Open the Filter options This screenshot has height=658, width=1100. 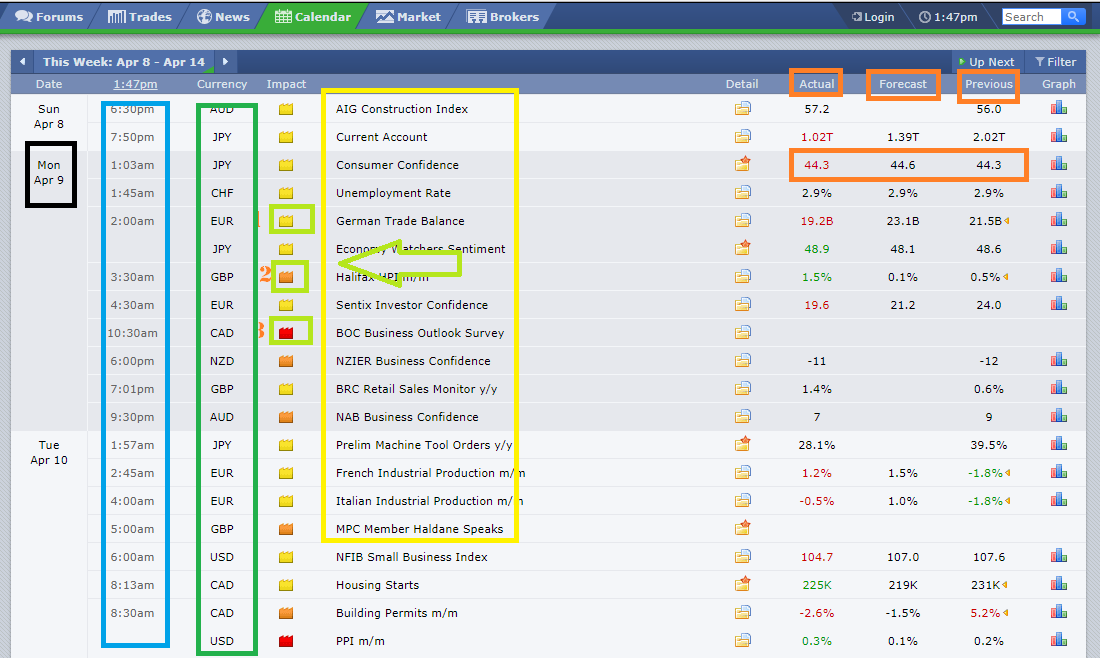point(1055,62)
